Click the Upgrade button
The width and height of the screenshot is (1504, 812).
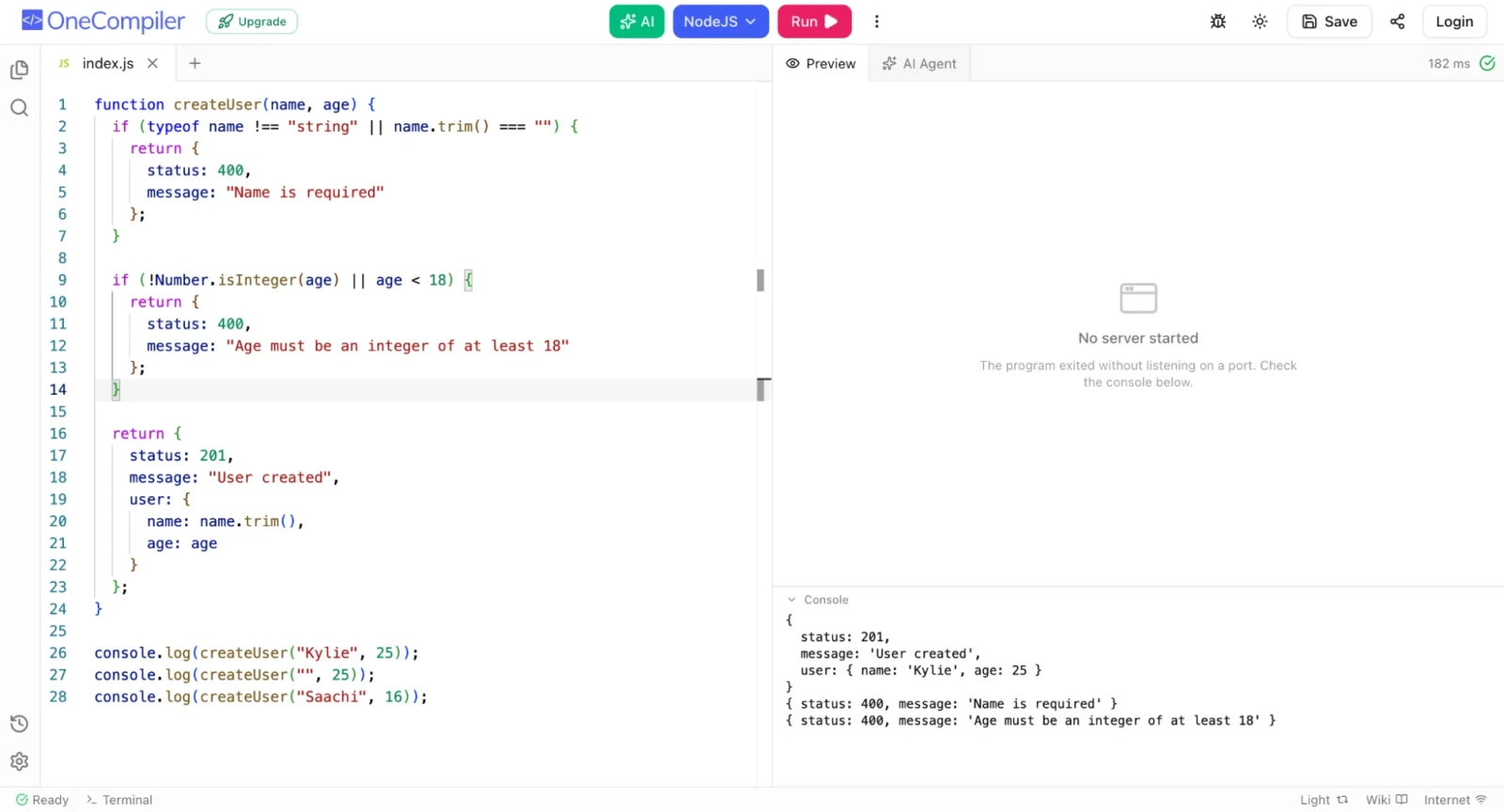pyautogui.click(x=252, y=22)
